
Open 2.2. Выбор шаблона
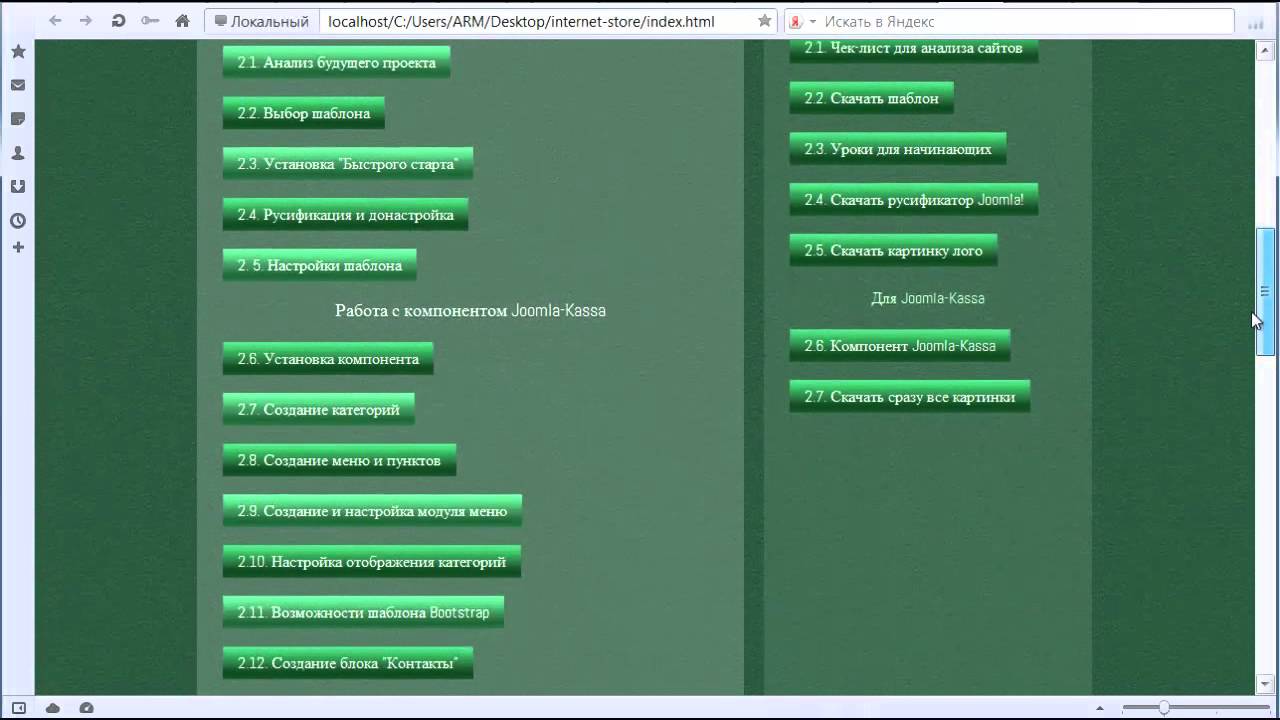tap(303, 113)
